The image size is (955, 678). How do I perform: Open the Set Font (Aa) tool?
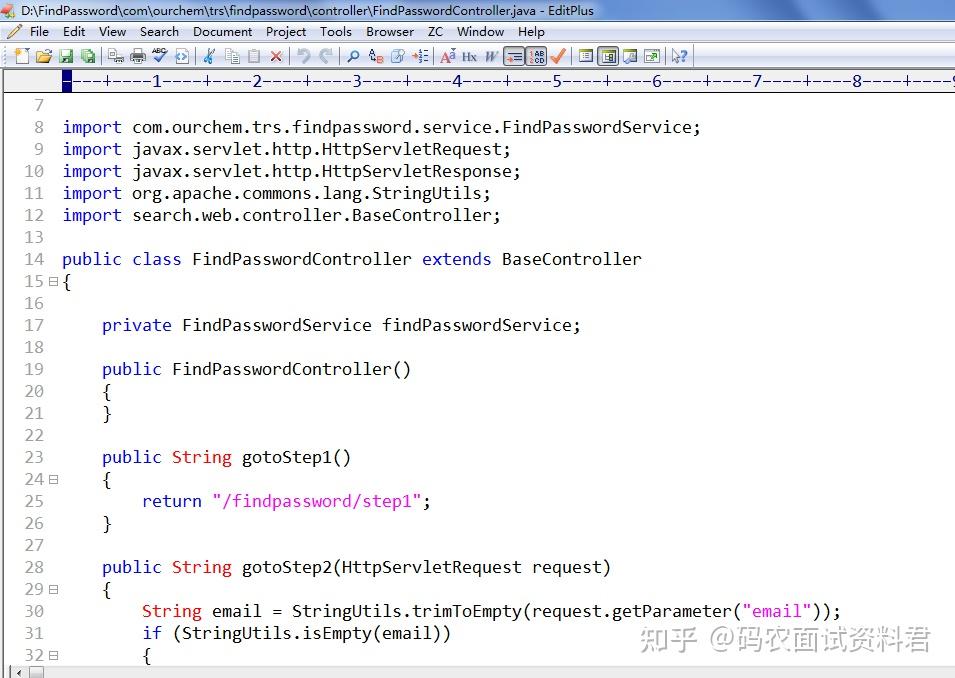pyautogui.click(x=448, y=56)
